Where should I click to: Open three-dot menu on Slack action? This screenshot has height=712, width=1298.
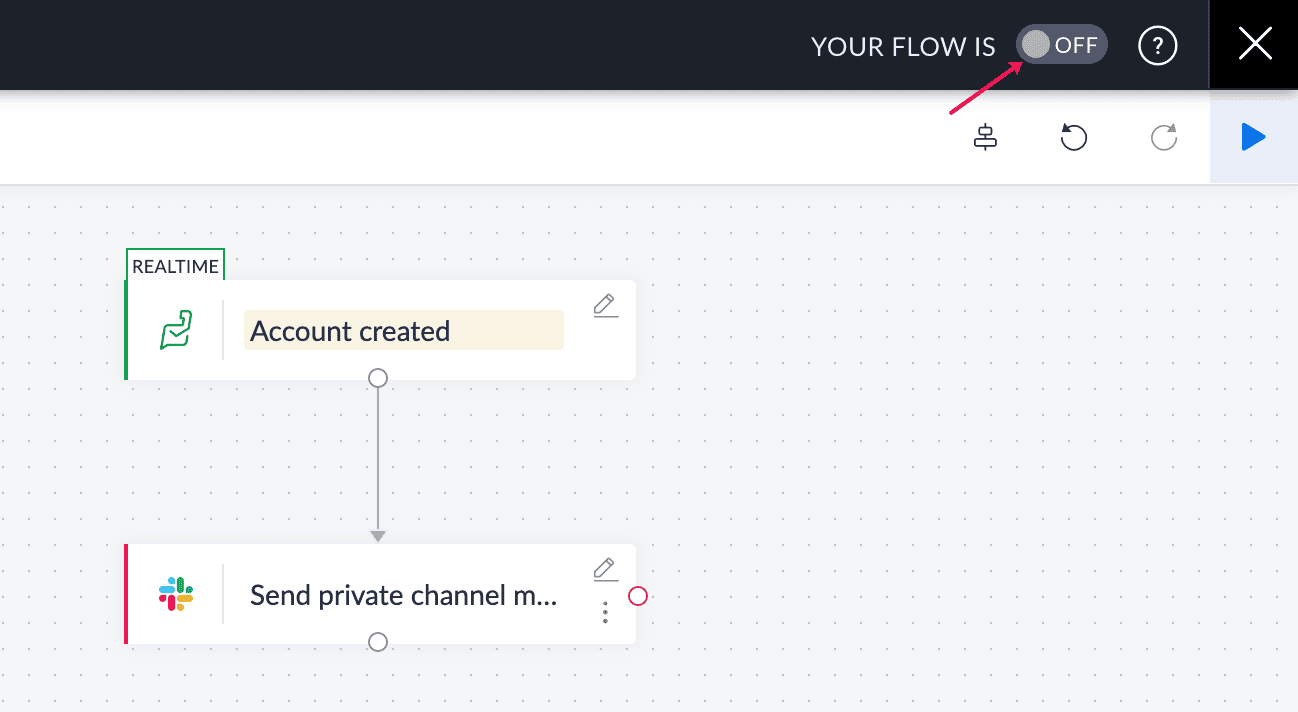point(605,612)
